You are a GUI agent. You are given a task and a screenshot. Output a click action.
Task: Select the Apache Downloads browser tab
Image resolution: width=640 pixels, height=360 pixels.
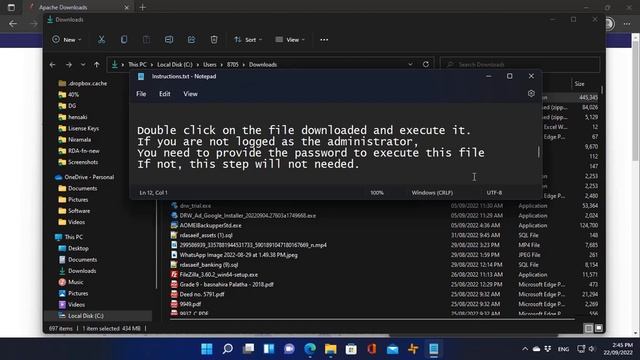click(x=78, y=7)
